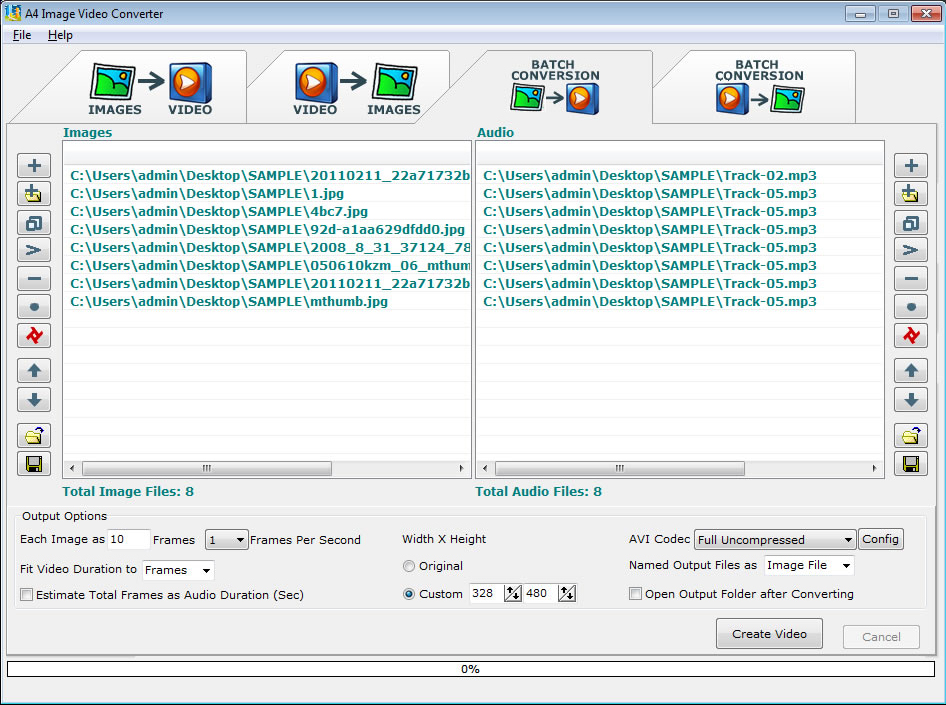
Task: Click red clear icon left of Images list
Action: coord(34,336)
